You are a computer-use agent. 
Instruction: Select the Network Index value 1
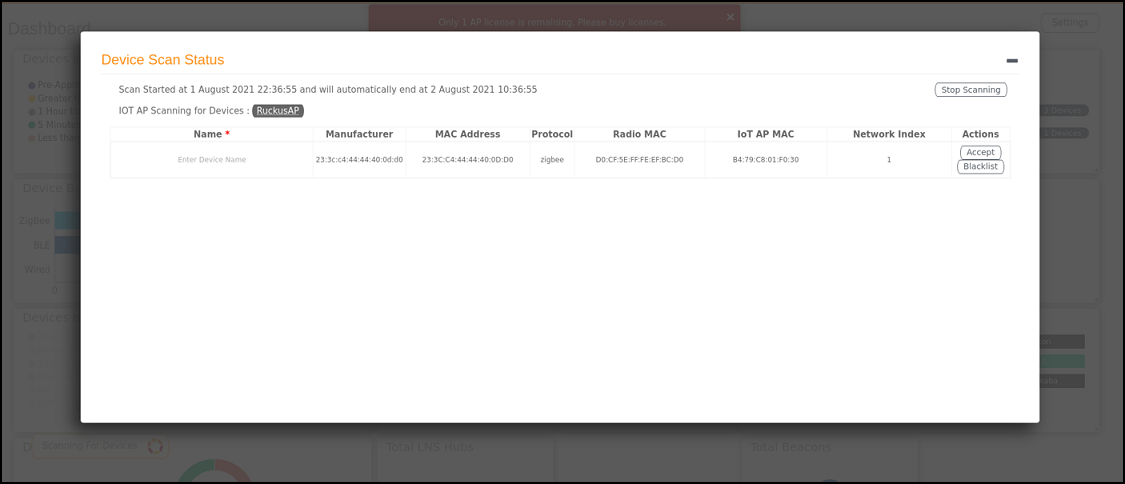[x=889, y=160]
